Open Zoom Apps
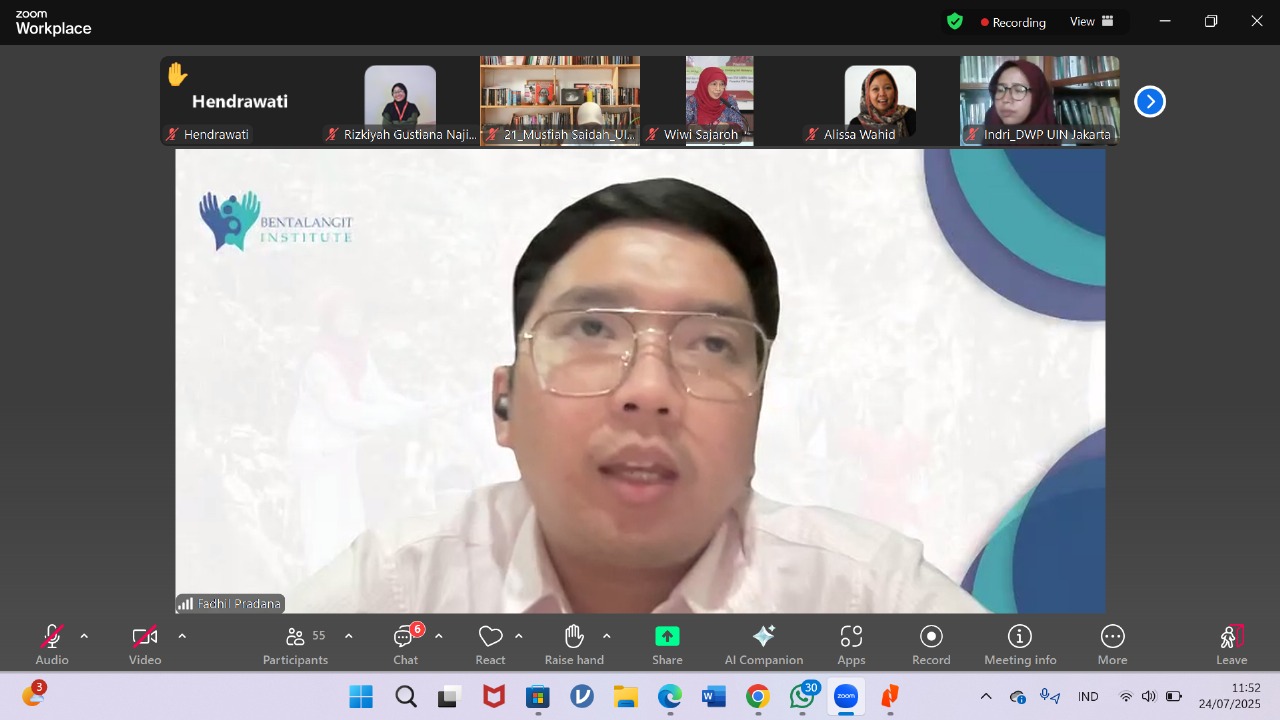The height and width of the screenshot is (720, 1280). point(851,645)
